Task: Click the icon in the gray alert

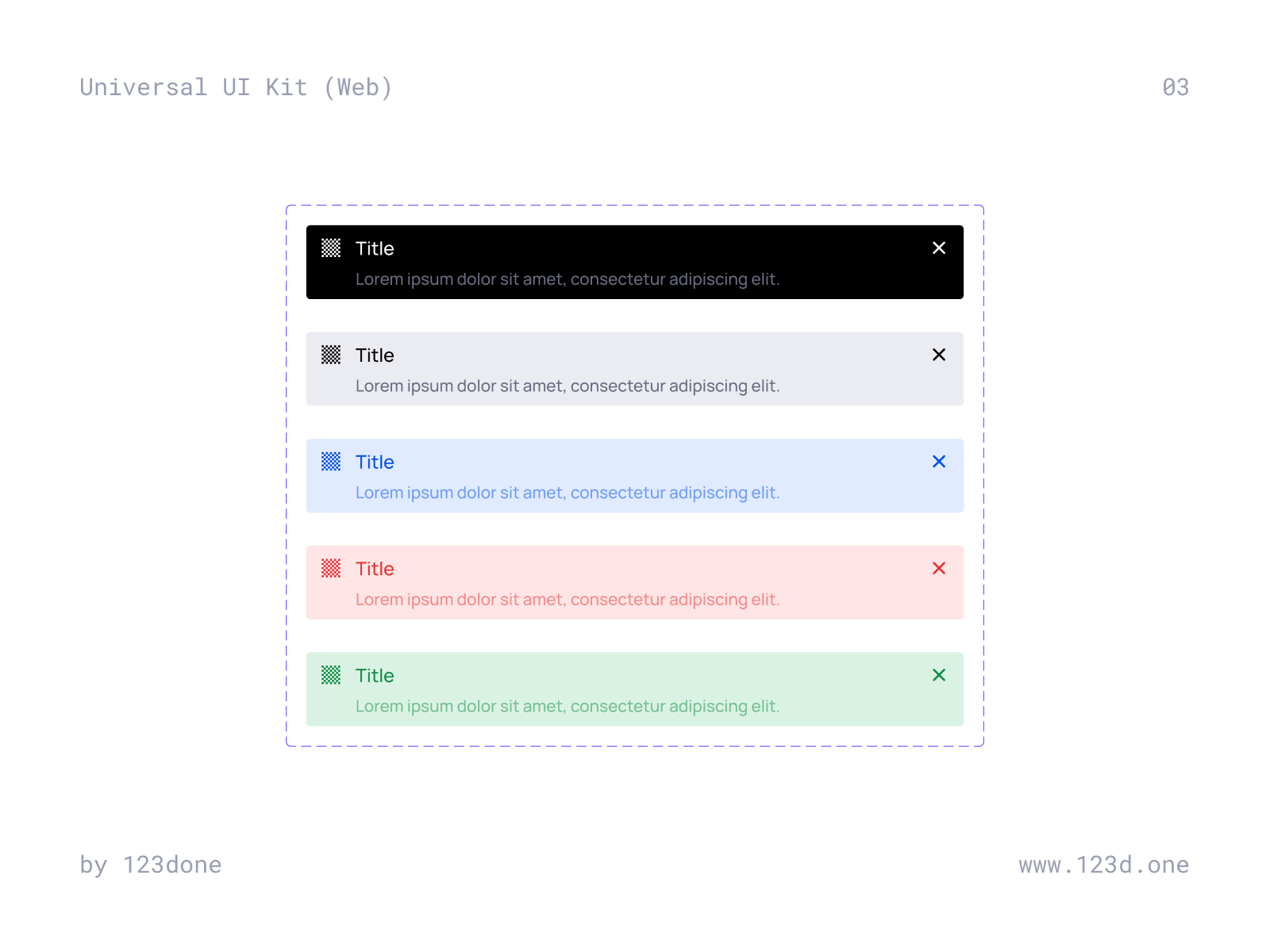Action: point(331,355)
